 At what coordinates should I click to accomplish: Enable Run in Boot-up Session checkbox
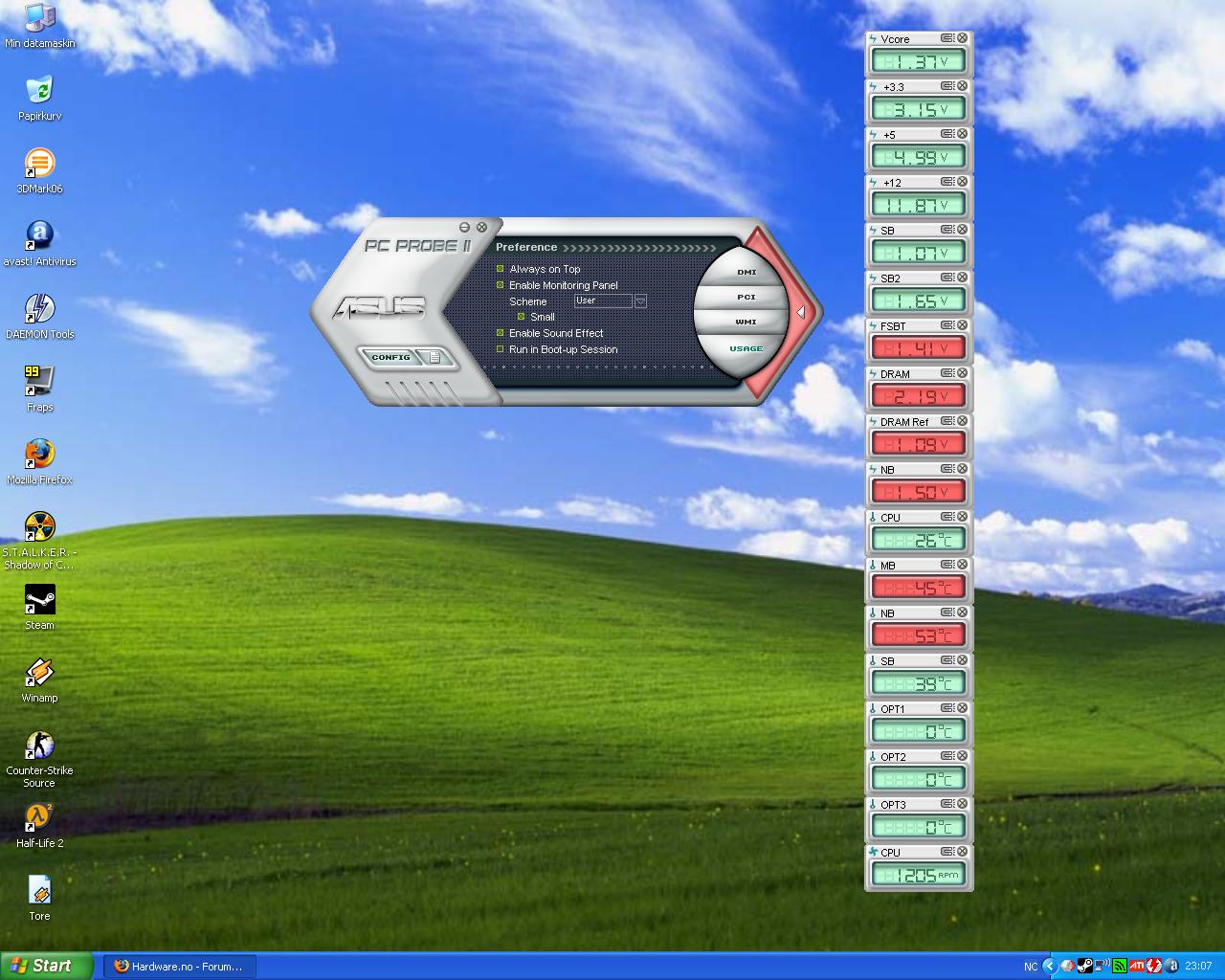point(500,349)
